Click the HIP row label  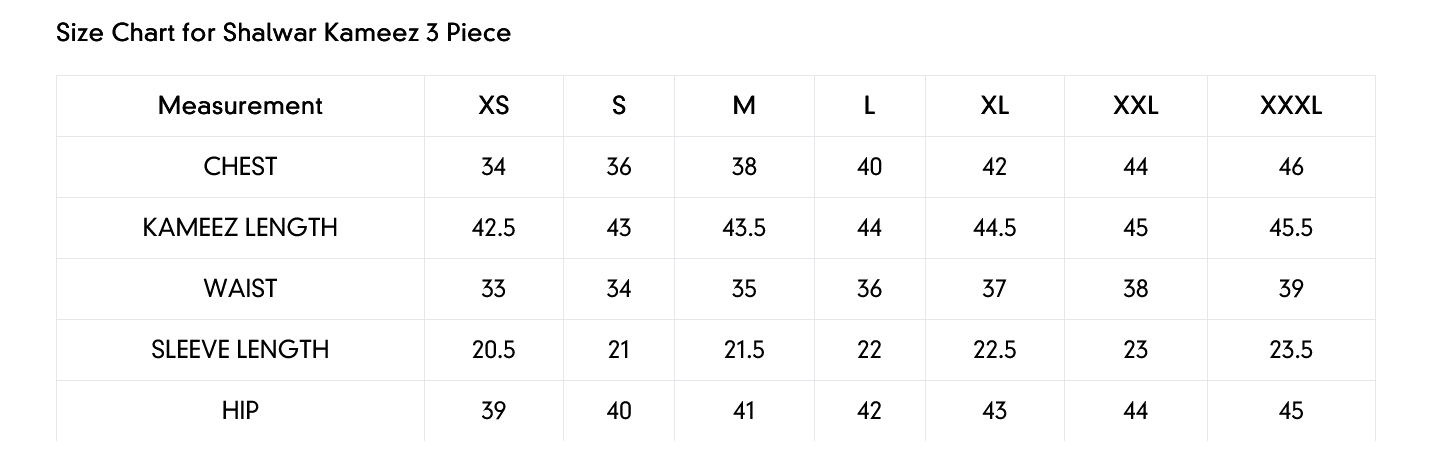click(x=240, y=410)
